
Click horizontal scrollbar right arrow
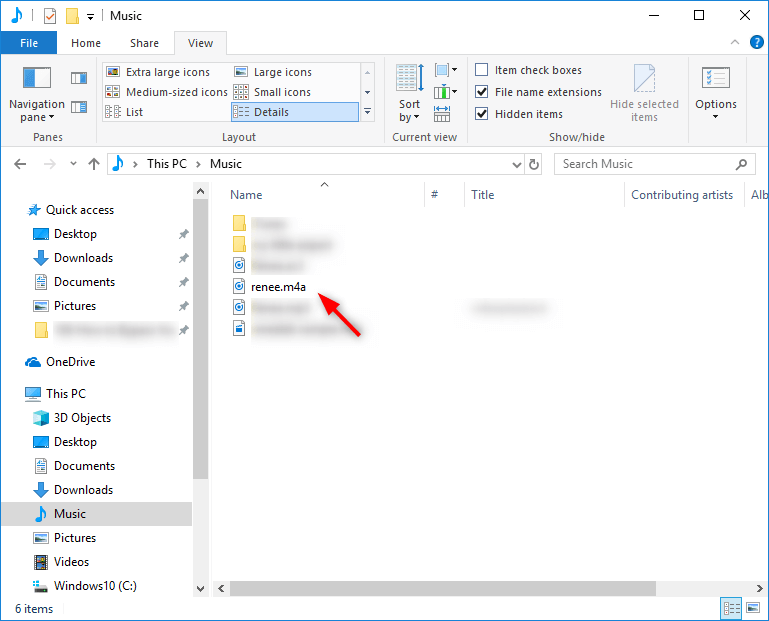(760, 588)
